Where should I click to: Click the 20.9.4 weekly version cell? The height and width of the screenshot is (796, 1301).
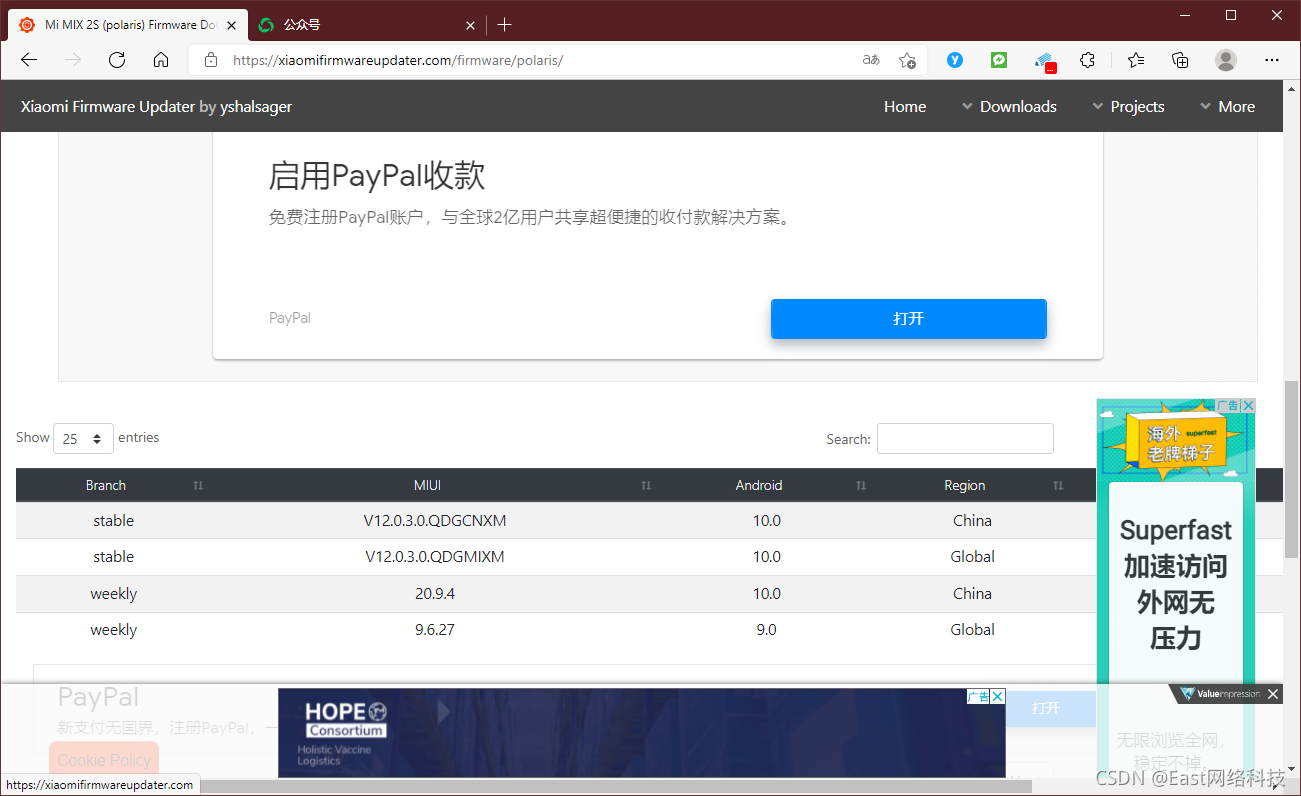[x=435, y=594]
